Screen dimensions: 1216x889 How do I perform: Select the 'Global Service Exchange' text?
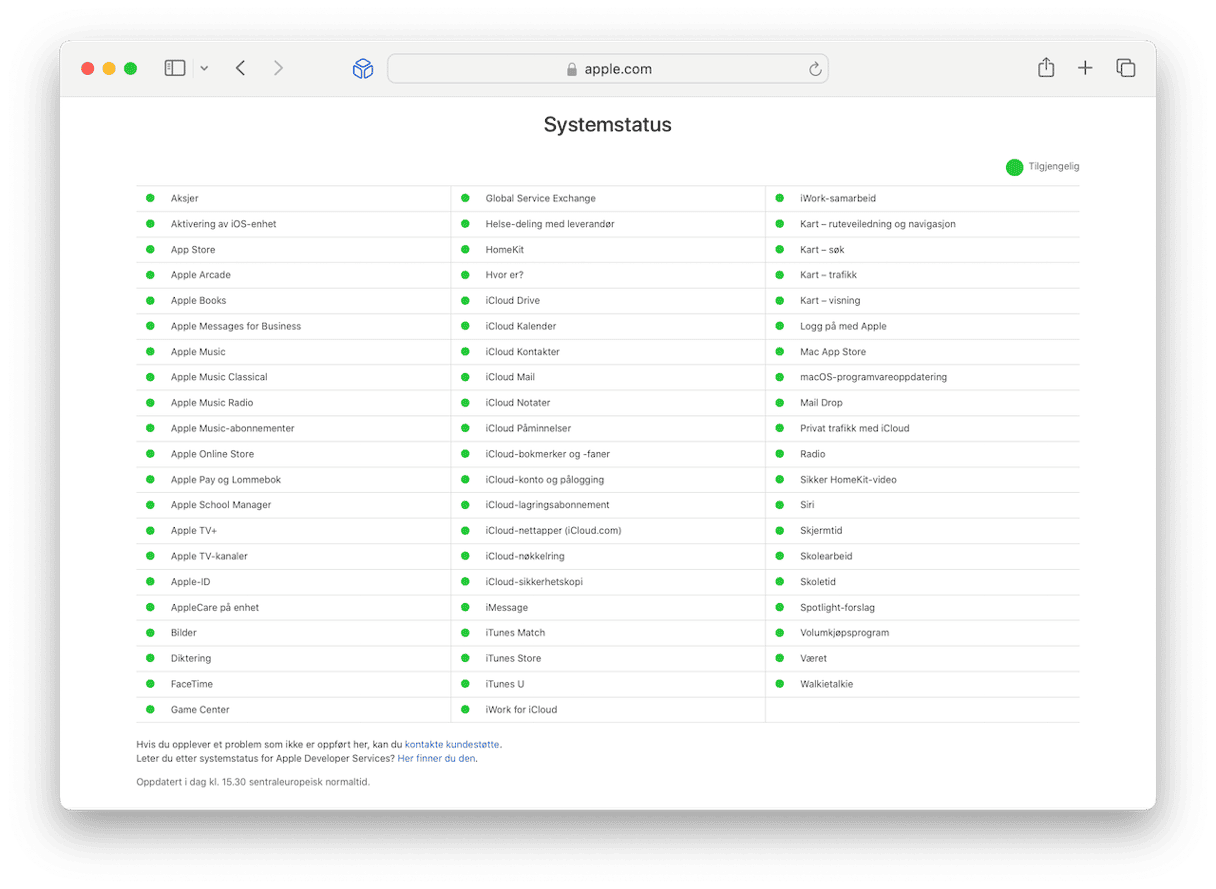pos(541,198)
